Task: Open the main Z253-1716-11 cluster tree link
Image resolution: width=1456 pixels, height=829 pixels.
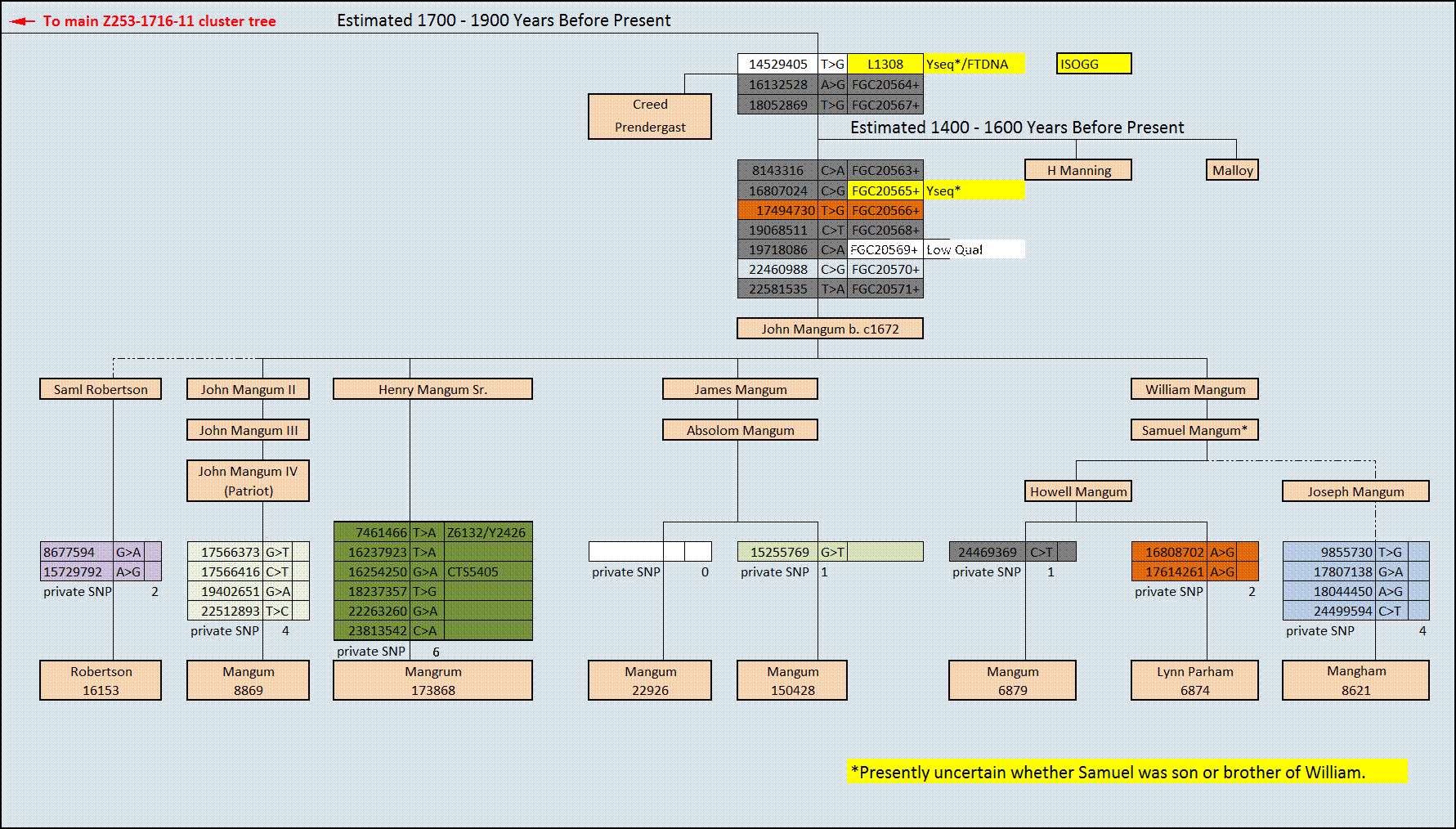Action: point(159,21)
